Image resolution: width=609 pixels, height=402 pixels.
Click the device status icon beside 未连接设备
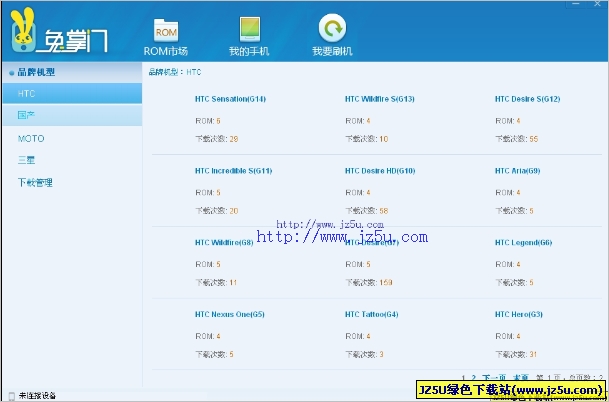[x=12, y=396]
